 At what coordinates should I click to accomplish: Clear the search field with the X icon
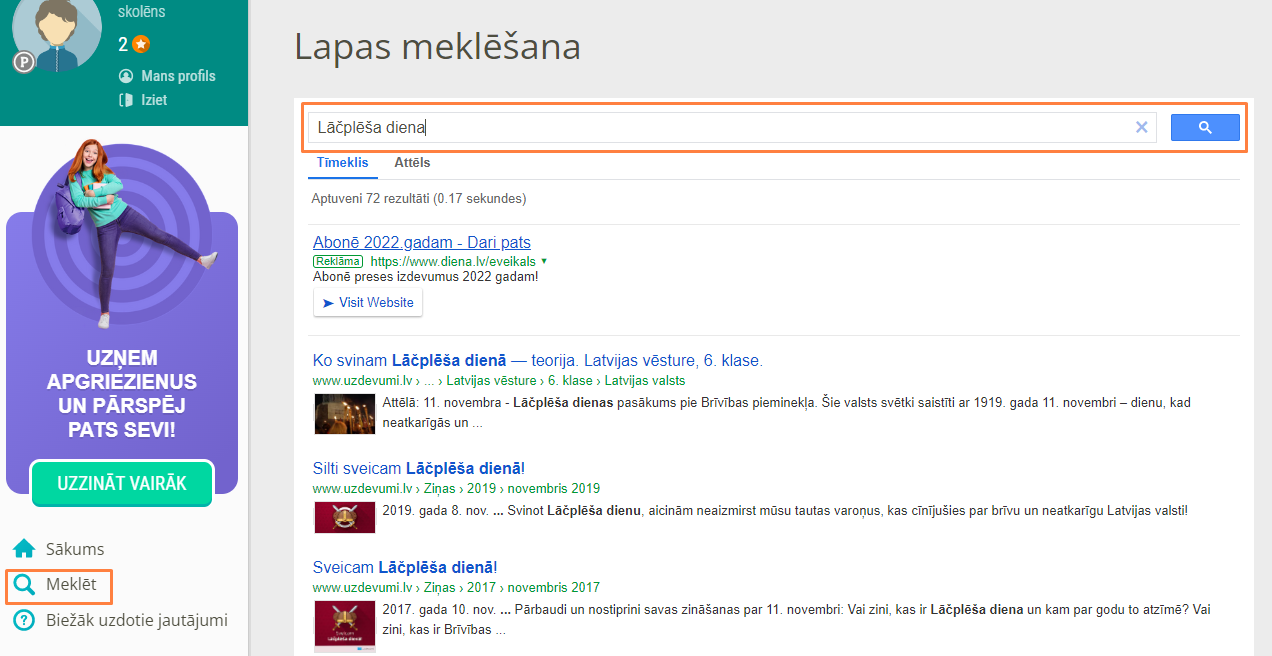tap(1141, 127)
